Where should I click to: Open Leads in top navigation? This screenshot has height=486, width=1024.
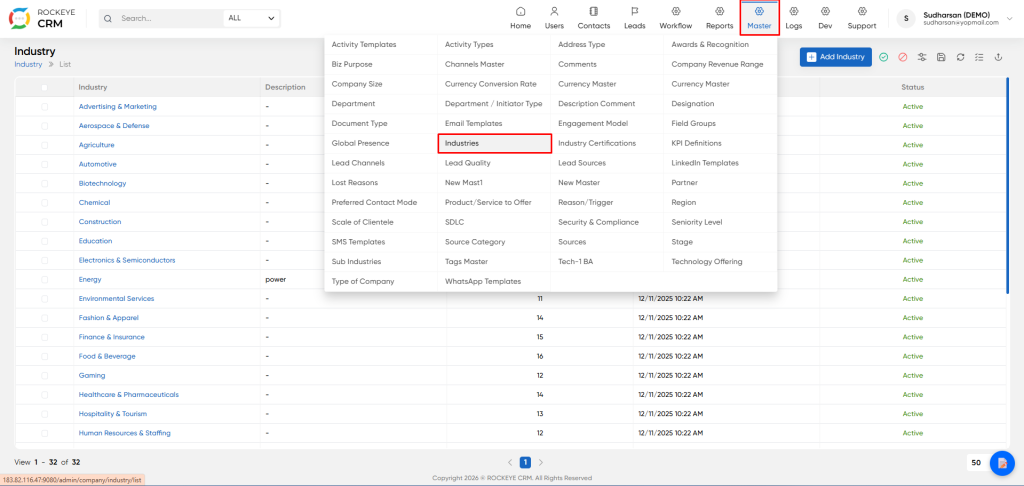pyautogui.click(x=634, y=18)
